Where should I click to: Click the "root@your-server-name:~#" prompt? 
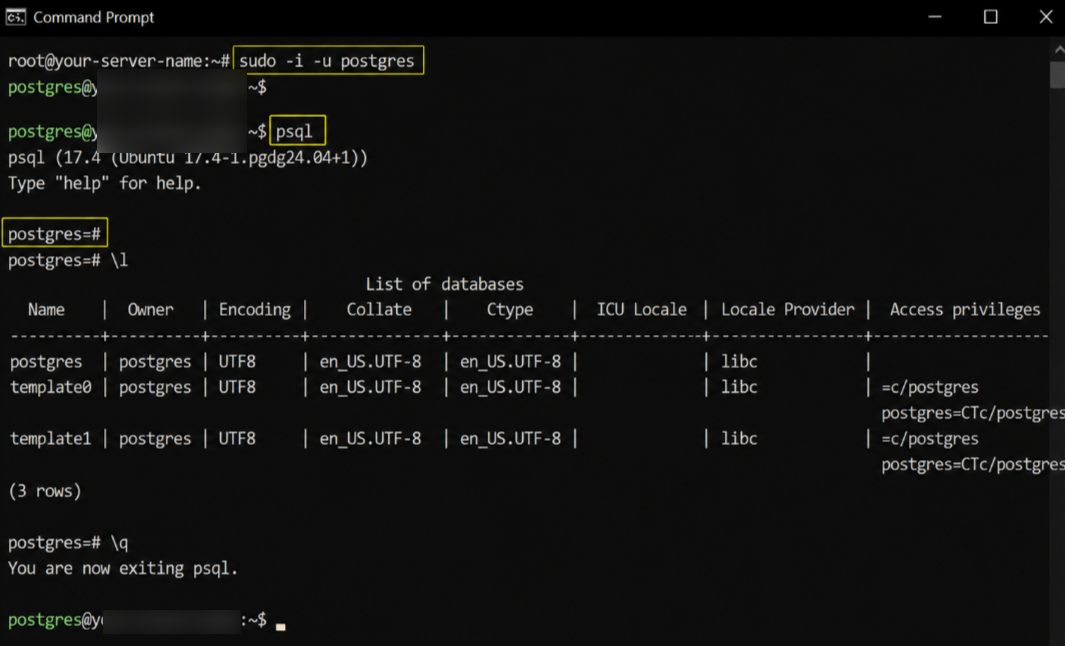point(119,60)
